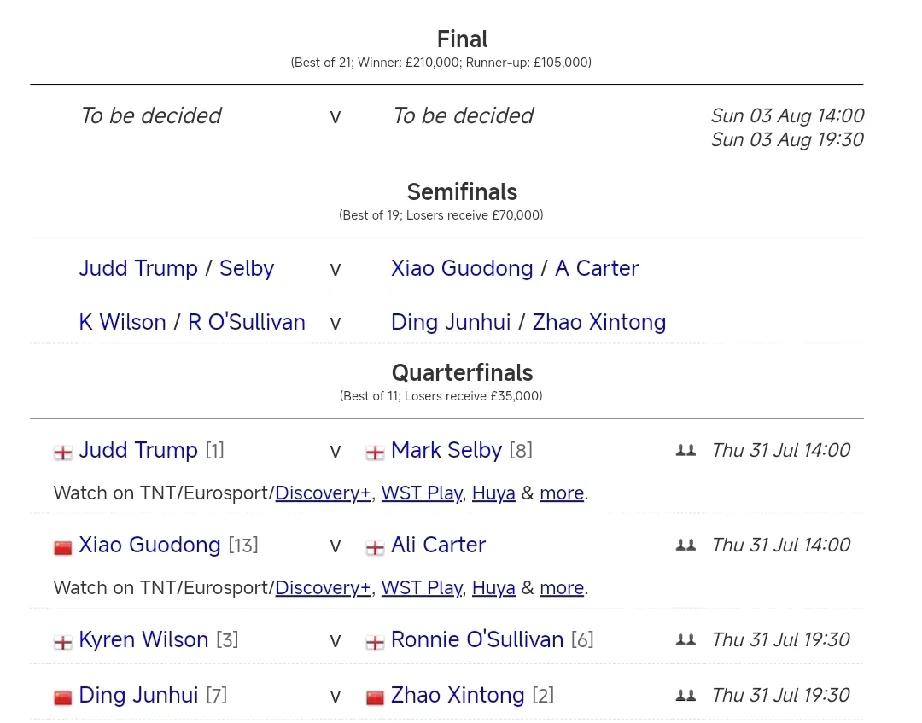Open 'Judd Trump / Selby' semifinal link

(x=176, y=269)
